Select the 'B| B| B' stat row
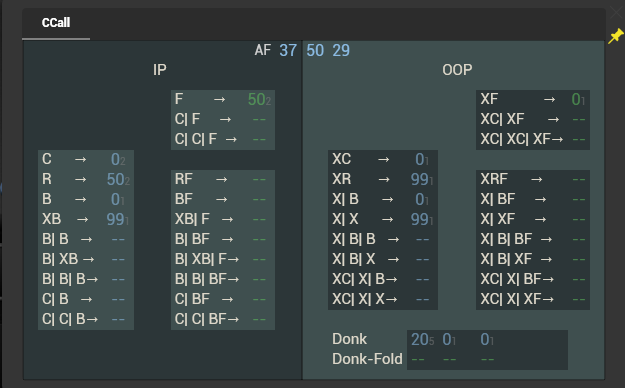This screenshot has height=388, width=625. 86,279
